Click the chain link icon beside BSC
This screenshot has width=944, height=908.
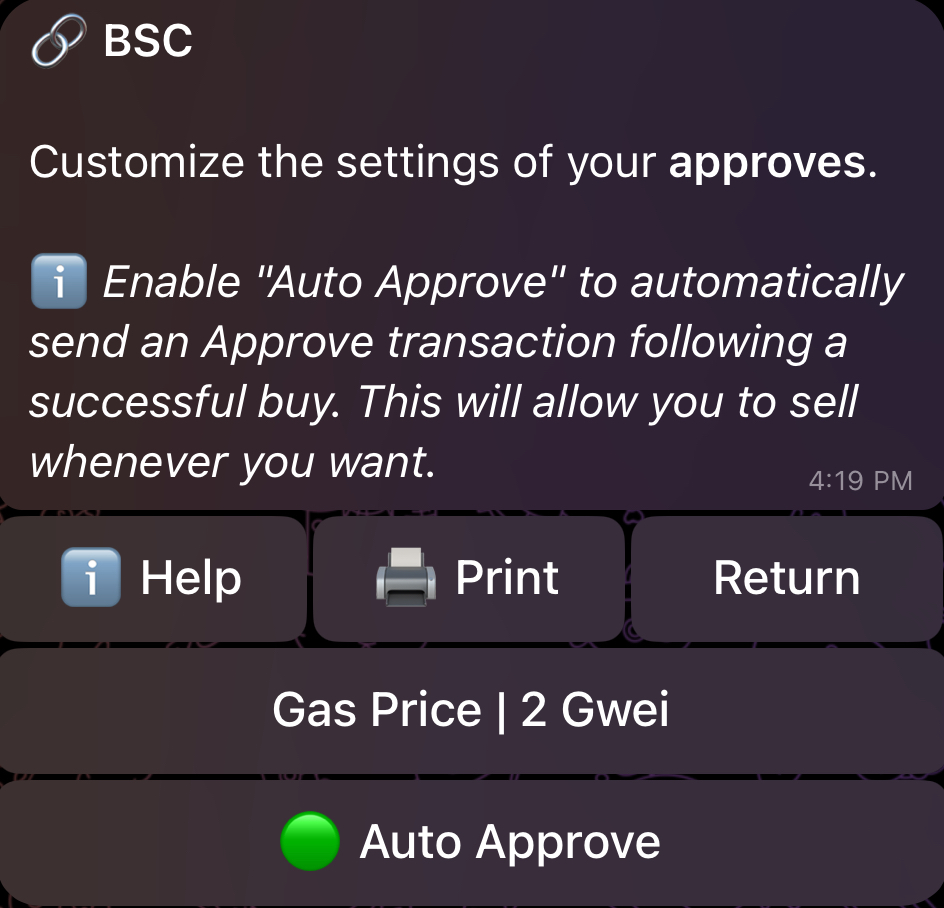(56, 40)
